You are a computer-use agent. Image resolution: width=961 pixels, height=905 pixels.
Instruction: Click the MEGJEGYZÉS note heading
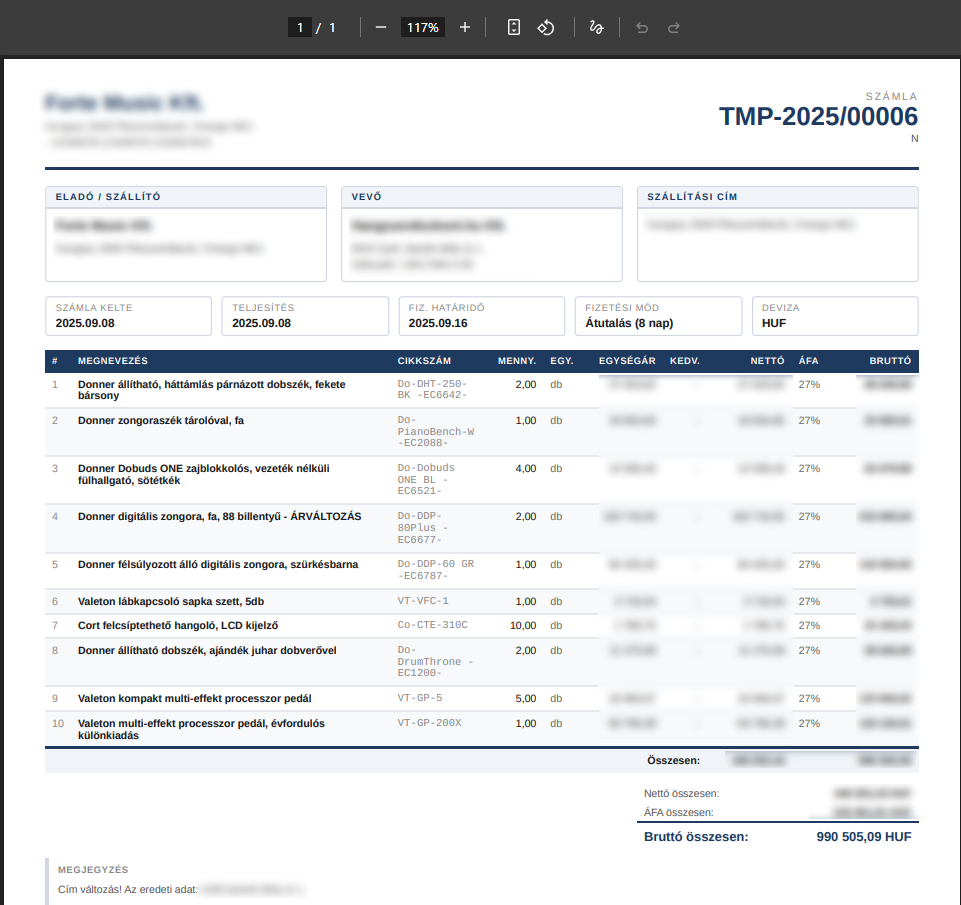pyautogui.click(x=93, y=870)
